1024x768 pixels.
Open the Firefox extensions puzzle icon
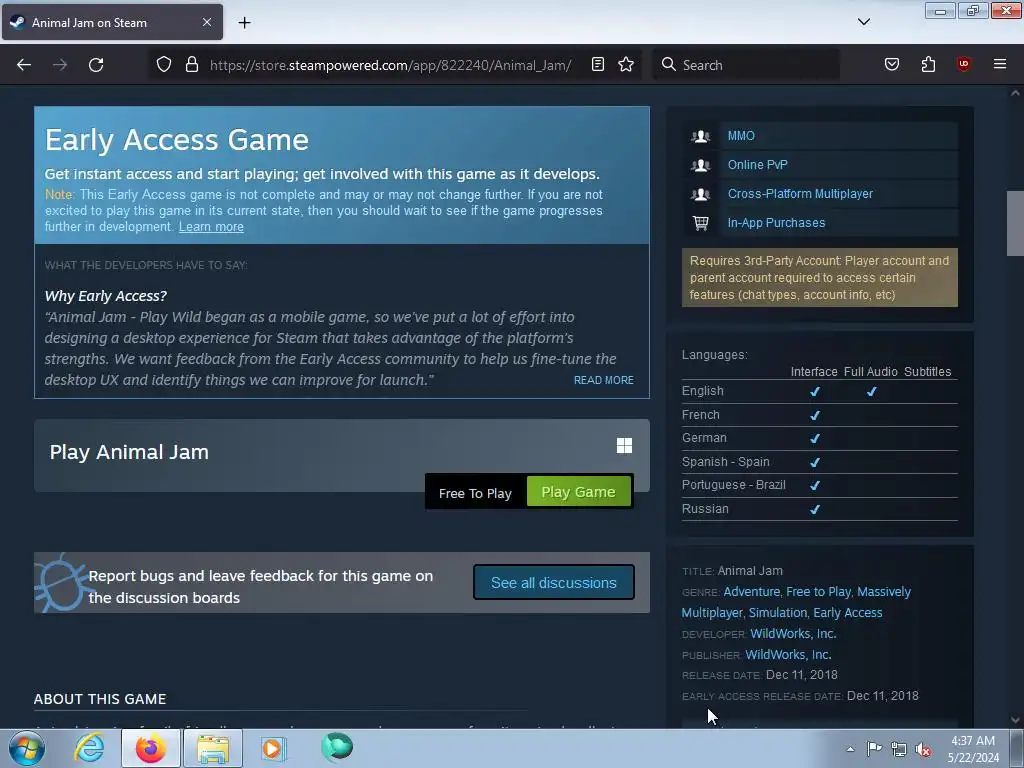tap(928, 64)
